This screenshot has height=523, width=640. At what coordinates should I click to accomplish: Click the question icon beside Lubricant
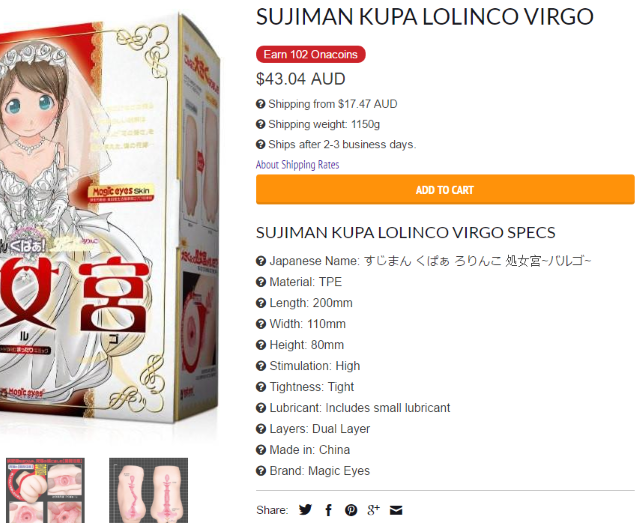(261, 408)
